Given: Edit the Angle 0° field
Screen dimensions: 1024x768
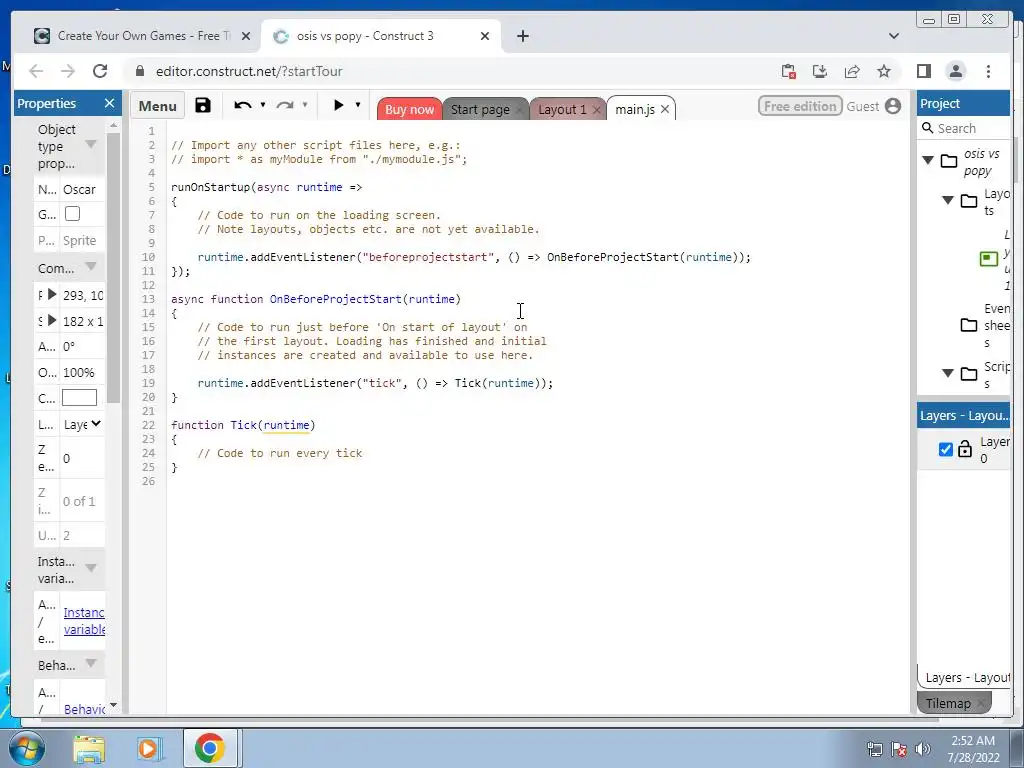Looking at the screenshot, I should click(x=82, y=346).
